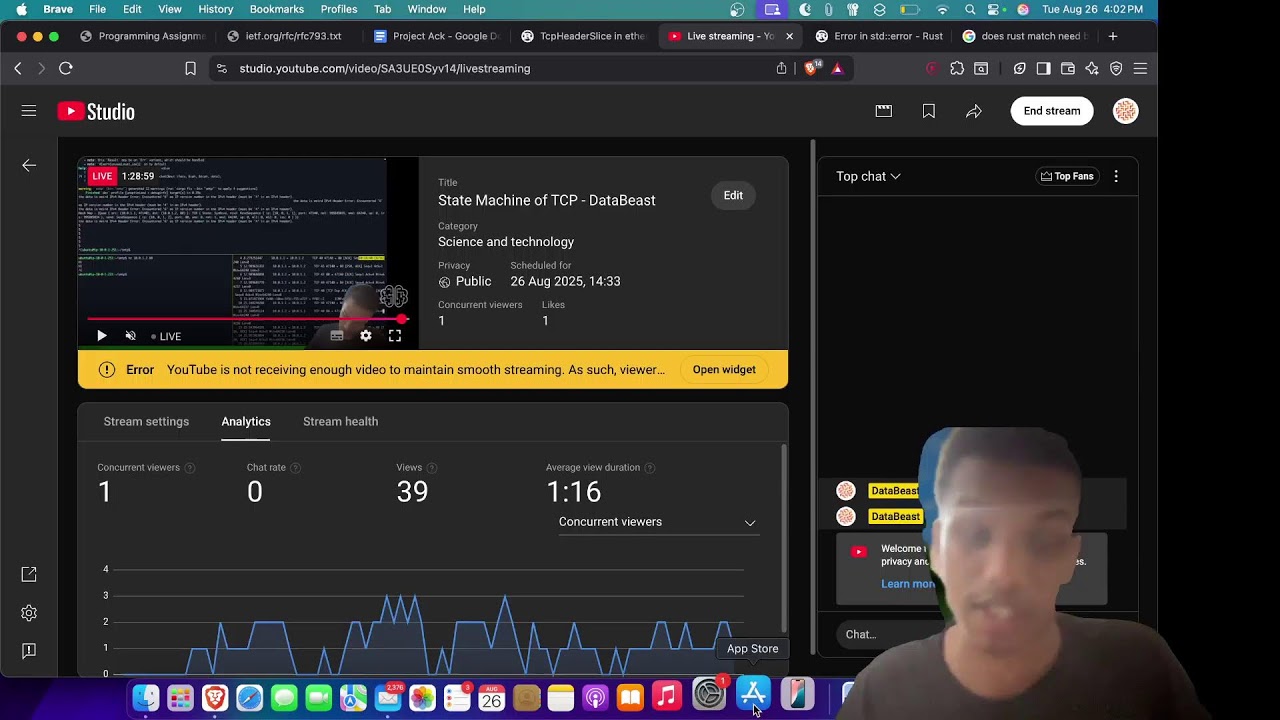
Task: Edit the stream title details
Action: tap(733, 195)
